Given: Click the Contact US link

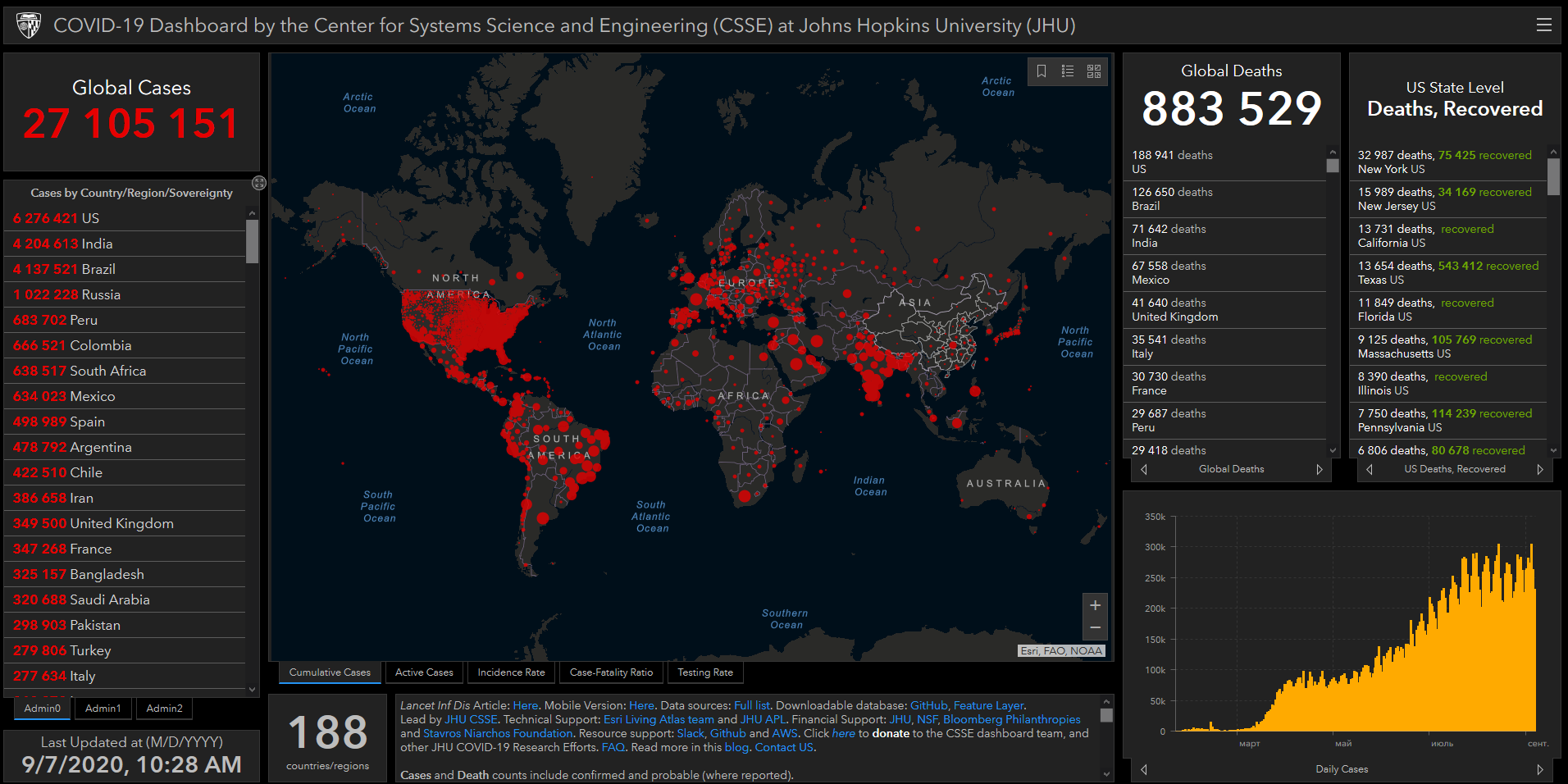Looking at the screenshot, I should (x=784, y=747).
